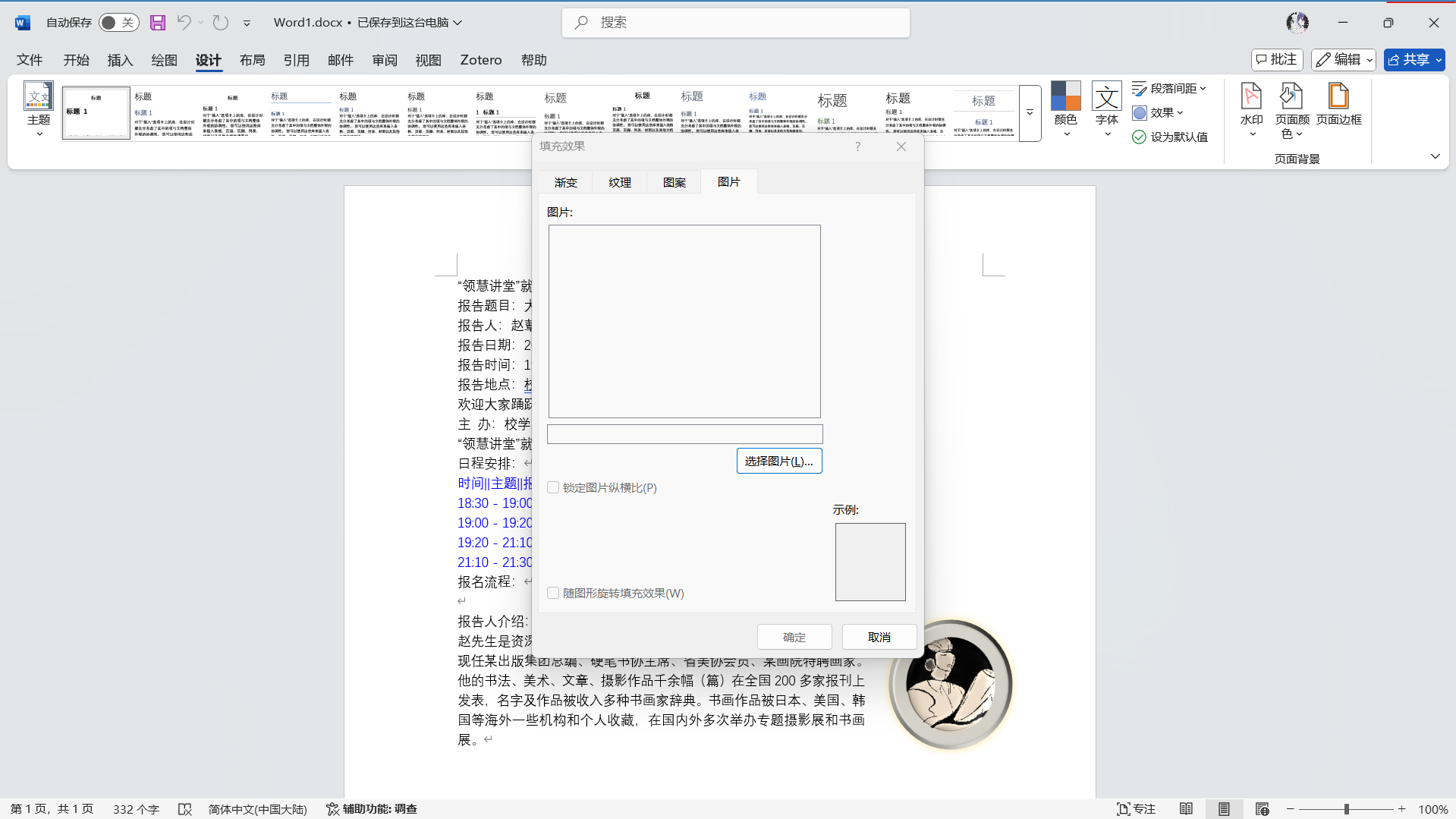Switch to Print Layout view icon
The width and height of the screenshot is (1456, 819).
click(1224, 809)
